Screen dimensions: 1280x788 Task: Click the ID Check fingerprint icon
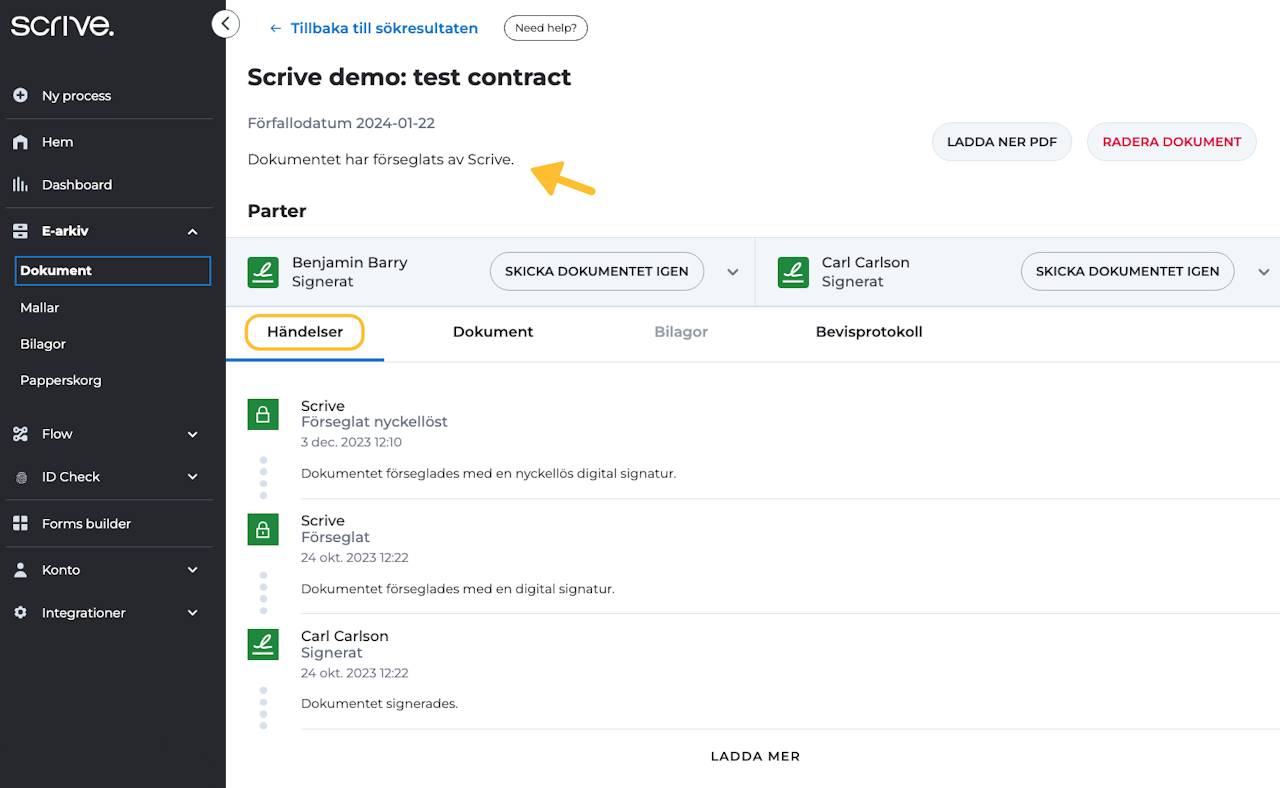point(21,477)
